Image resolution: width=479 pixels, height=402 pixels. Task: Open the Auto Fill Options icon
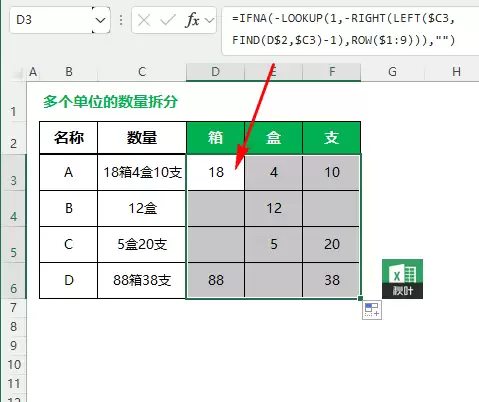click(372, 310)
